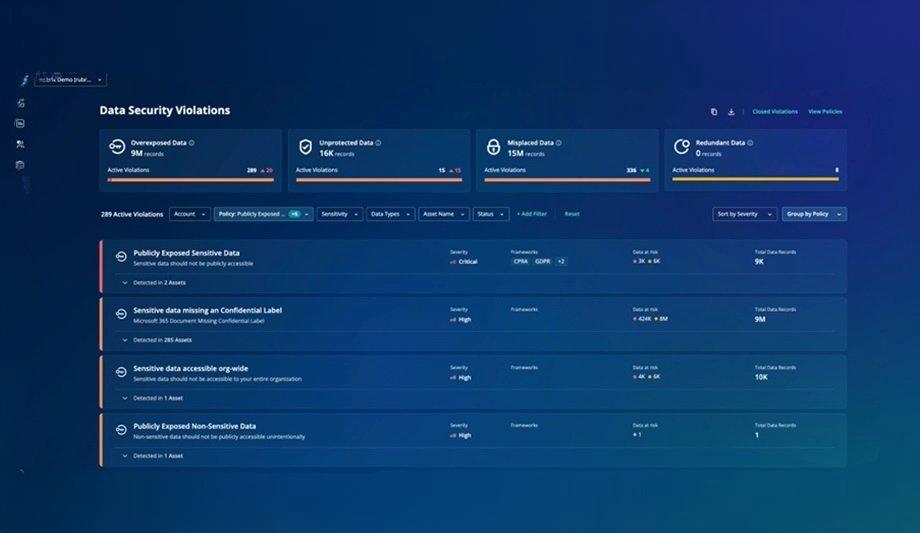Click the Publicly Exposed Sensitive Data title
The height and width of the screenshot is (533, 920).
[x=187, y=253]
